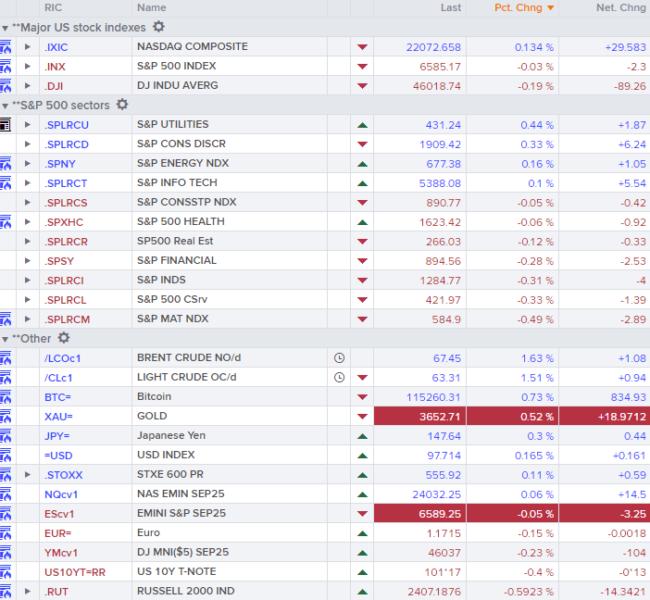The height and width of the screenshot is (600, 650).
Task: Click chart icon in the .INX row
Action: (x=5, y=66)
